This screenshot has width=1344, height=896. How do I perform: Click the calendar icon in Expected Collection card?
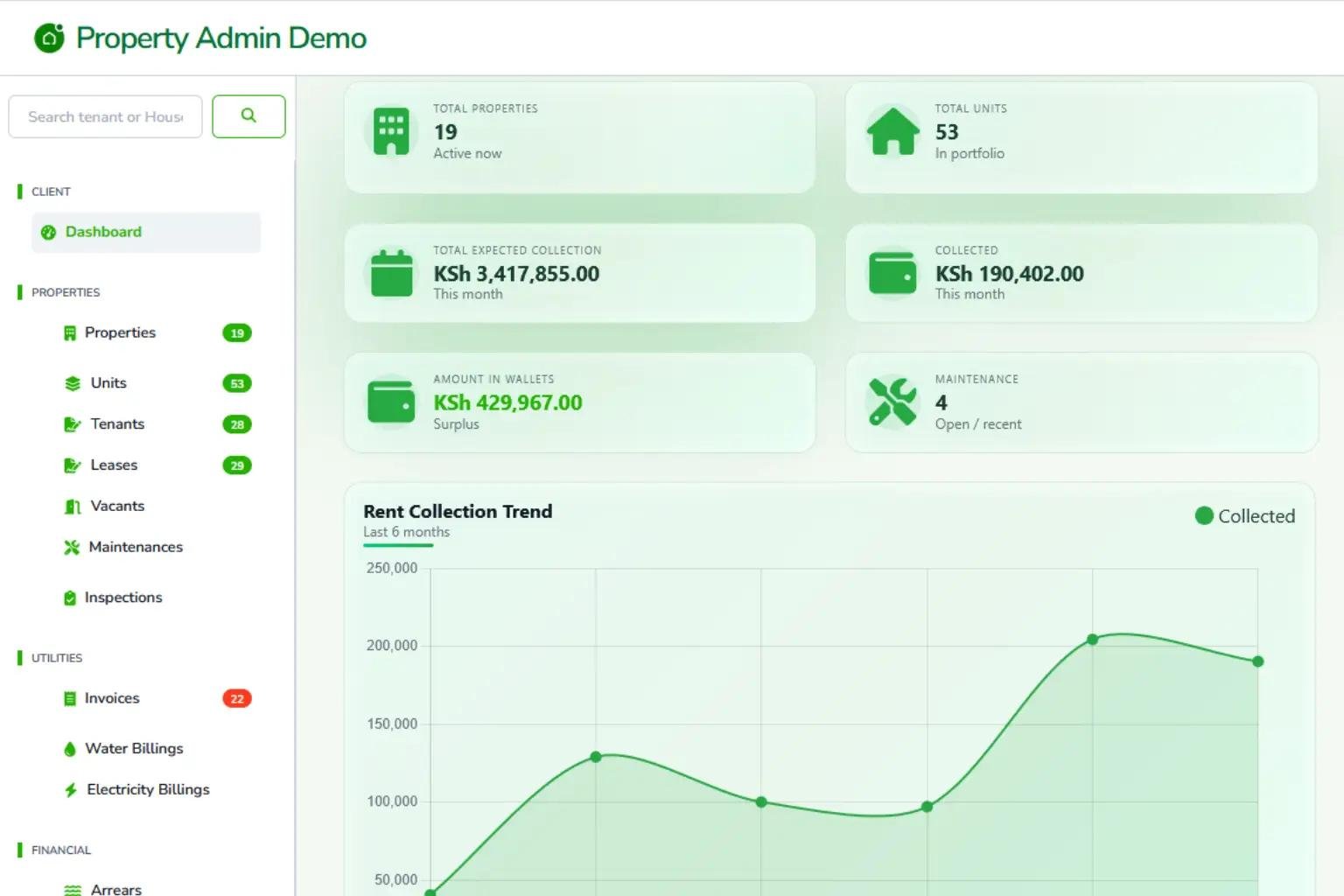[391, 273]
